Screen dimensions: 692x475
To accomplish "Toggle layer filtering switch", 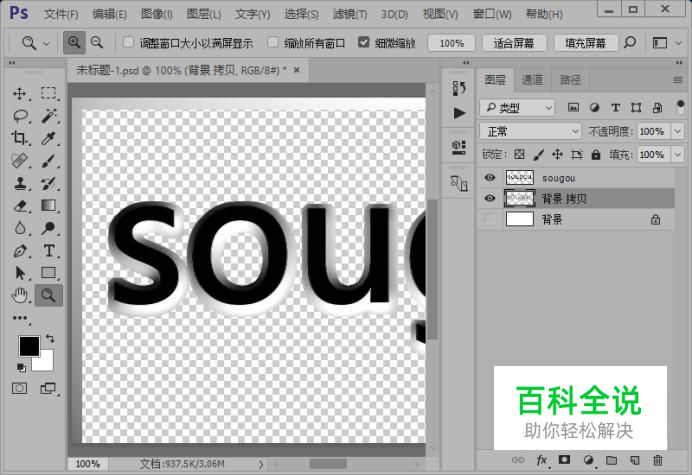I will click(680, 107).
